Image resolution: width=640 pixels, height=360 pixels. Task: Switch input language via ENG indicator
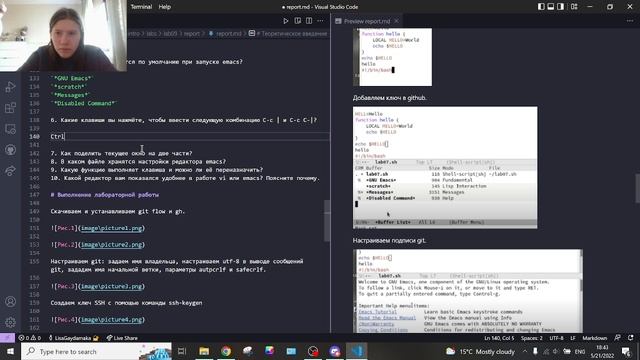click(580, 351)
